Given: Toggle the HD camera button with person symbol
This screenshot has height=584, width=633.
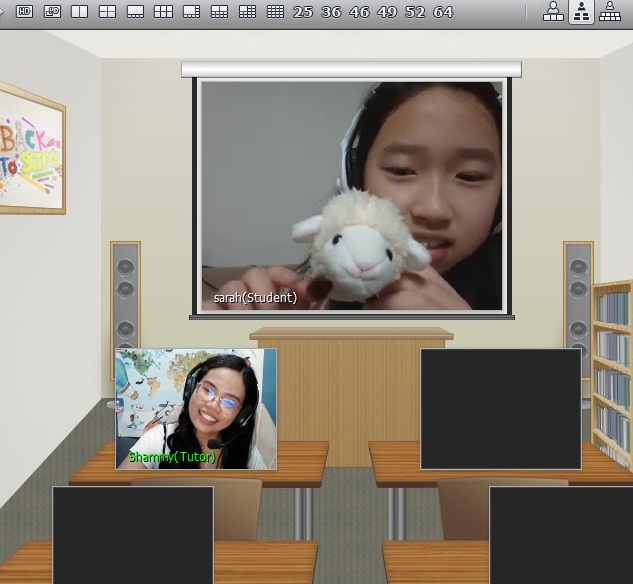Looking at the screenshot, I should click(52, 12).
